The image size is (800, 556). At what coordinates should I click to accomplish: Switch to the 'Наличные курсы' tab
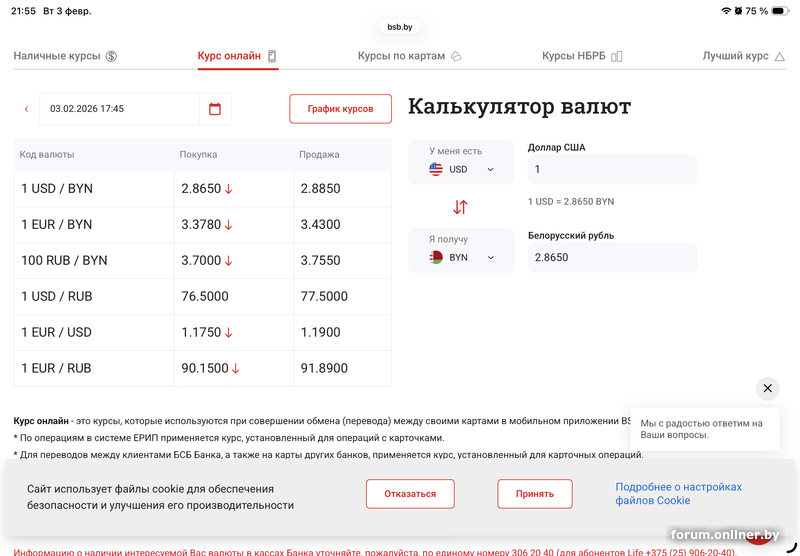(65, 56)
